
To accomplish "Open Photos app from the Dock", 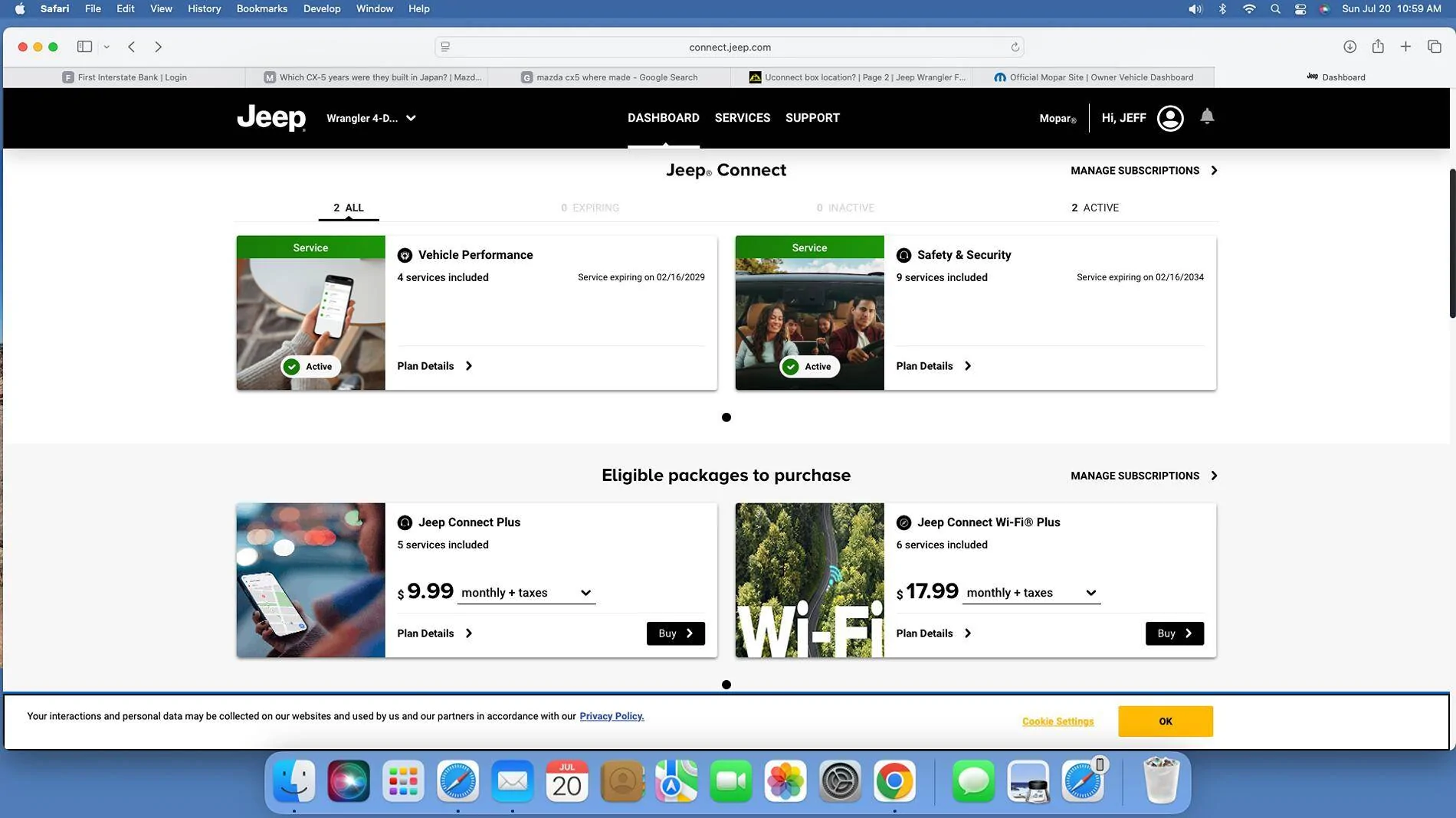I will pyautogui.click(x=785, y=781).
